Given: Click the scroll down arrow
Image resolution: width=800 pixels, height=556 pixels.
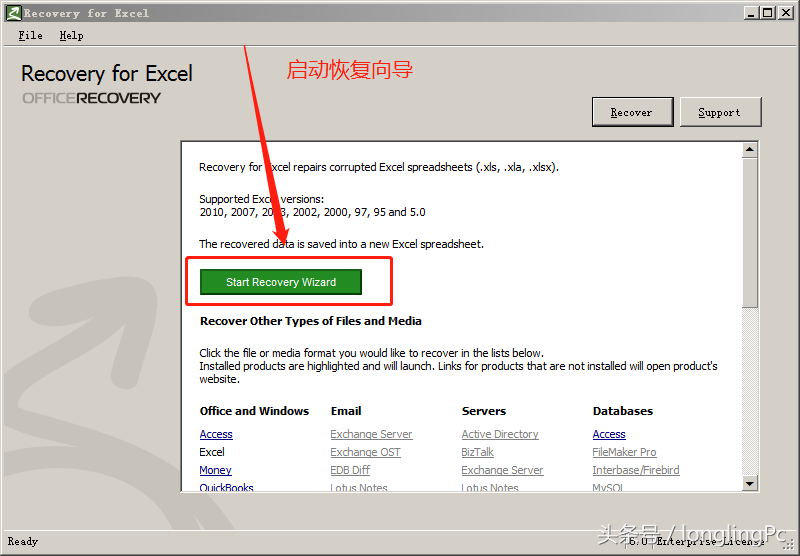Looking at the screenshot, I should click(749, 483).
